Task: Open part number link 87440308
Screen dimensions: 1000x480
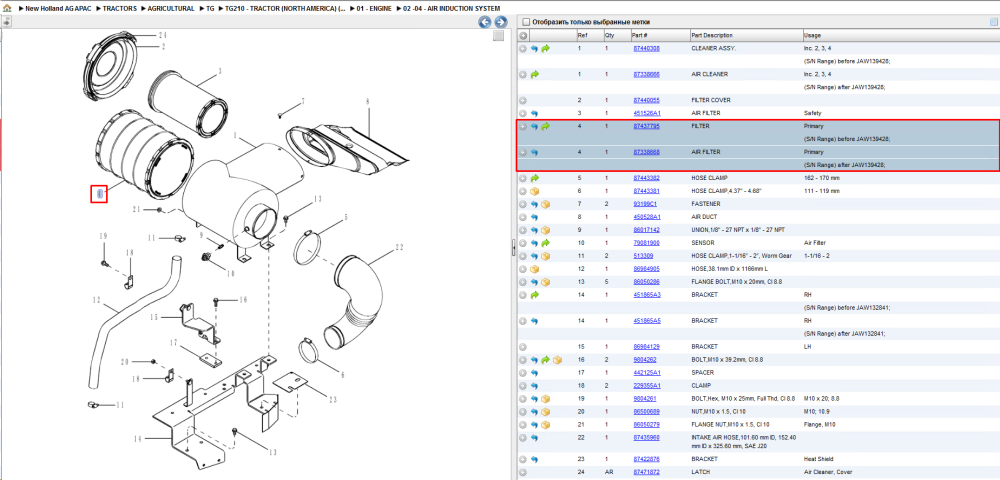Action: point(646,48)
